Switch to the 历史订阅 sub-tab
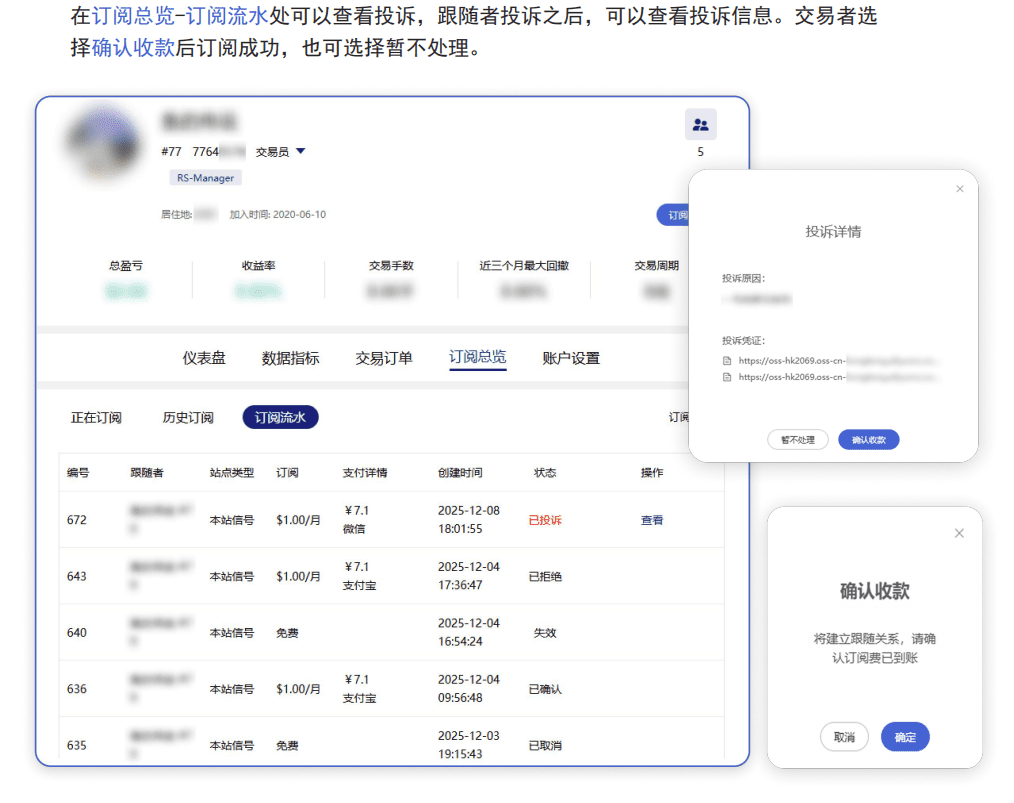Viewport: 1014px width, 803px height. [188, 418]
